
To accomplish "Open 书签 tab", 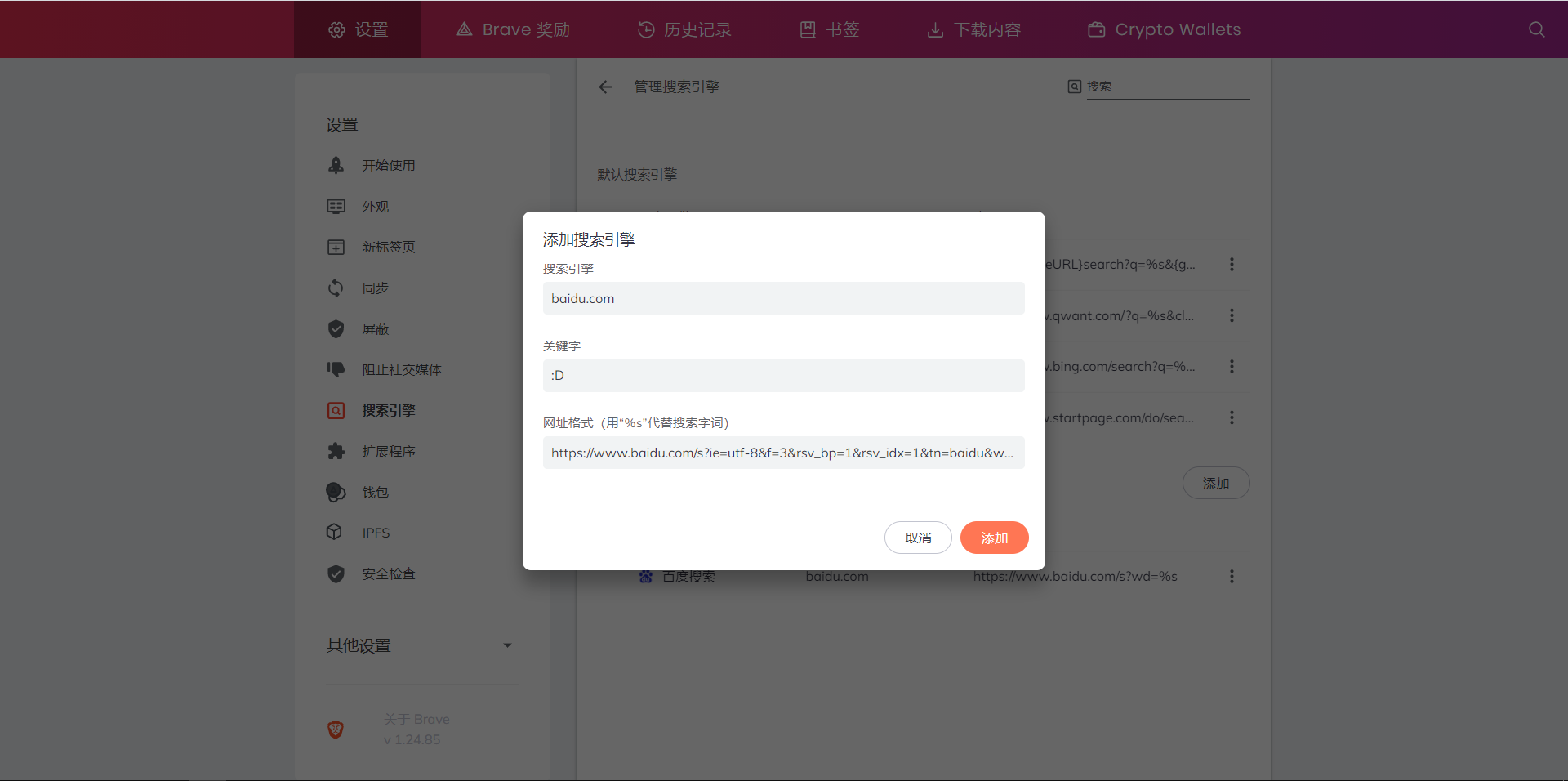I will 829,29.
